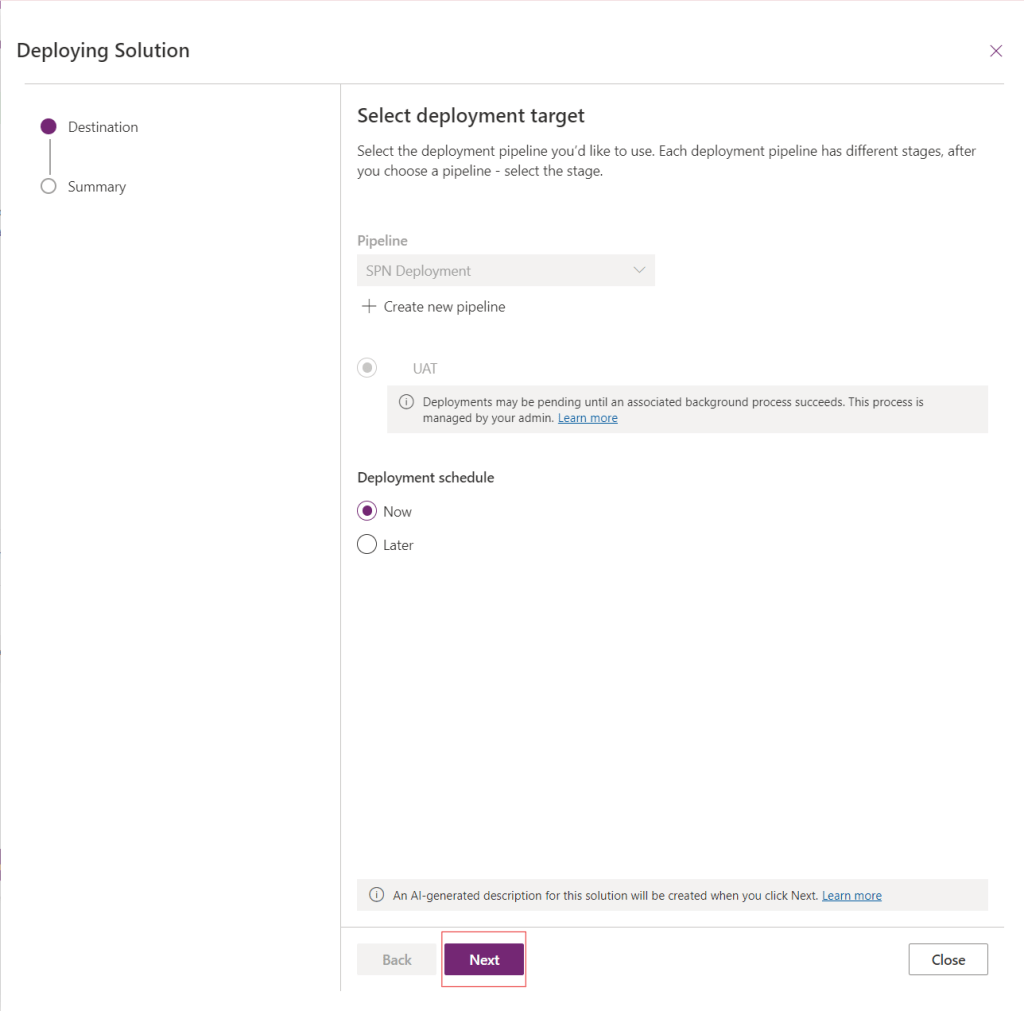Click the plus icon for creating a pipeline
Image resolution: width=1024 pixels, height=1011 pixels.
(369, 306)
